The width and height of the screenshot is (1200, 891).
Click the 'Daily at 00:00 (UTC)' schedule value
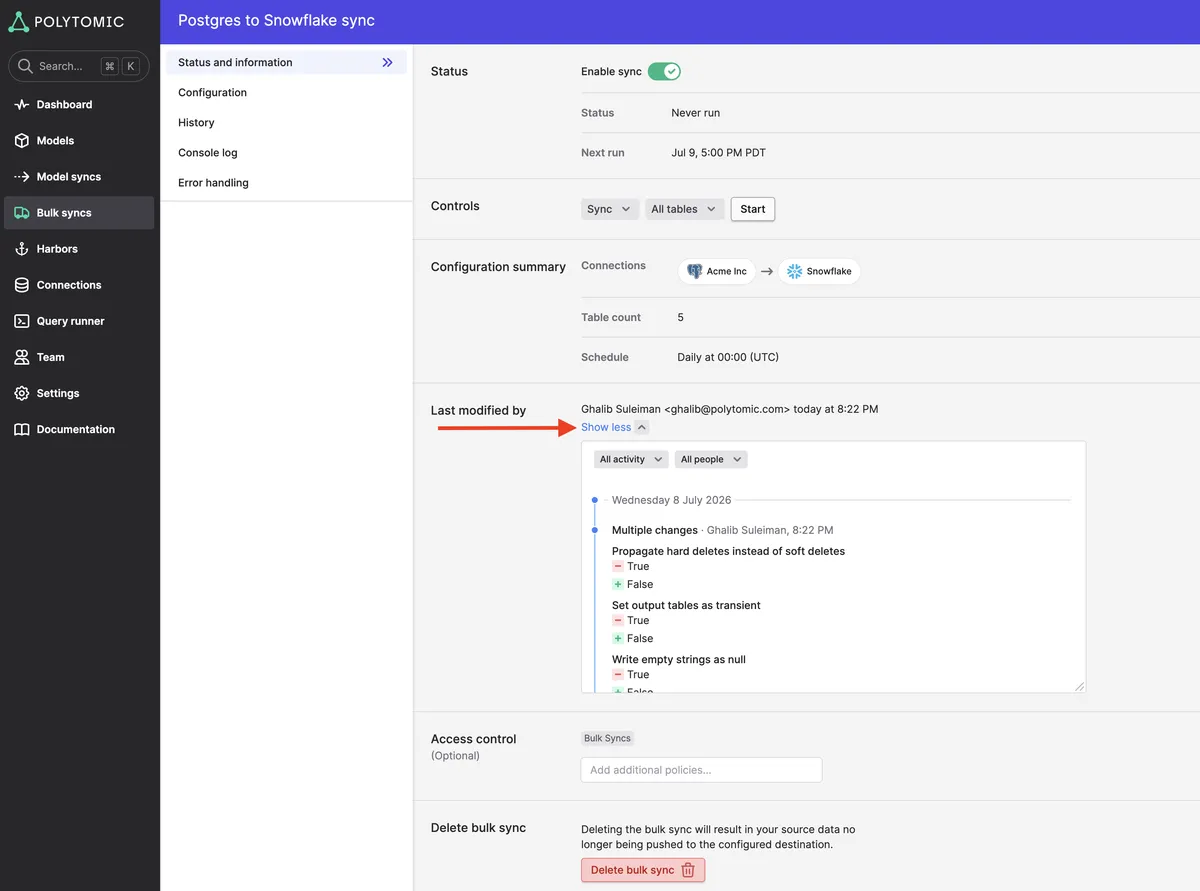tap(728, 357)
